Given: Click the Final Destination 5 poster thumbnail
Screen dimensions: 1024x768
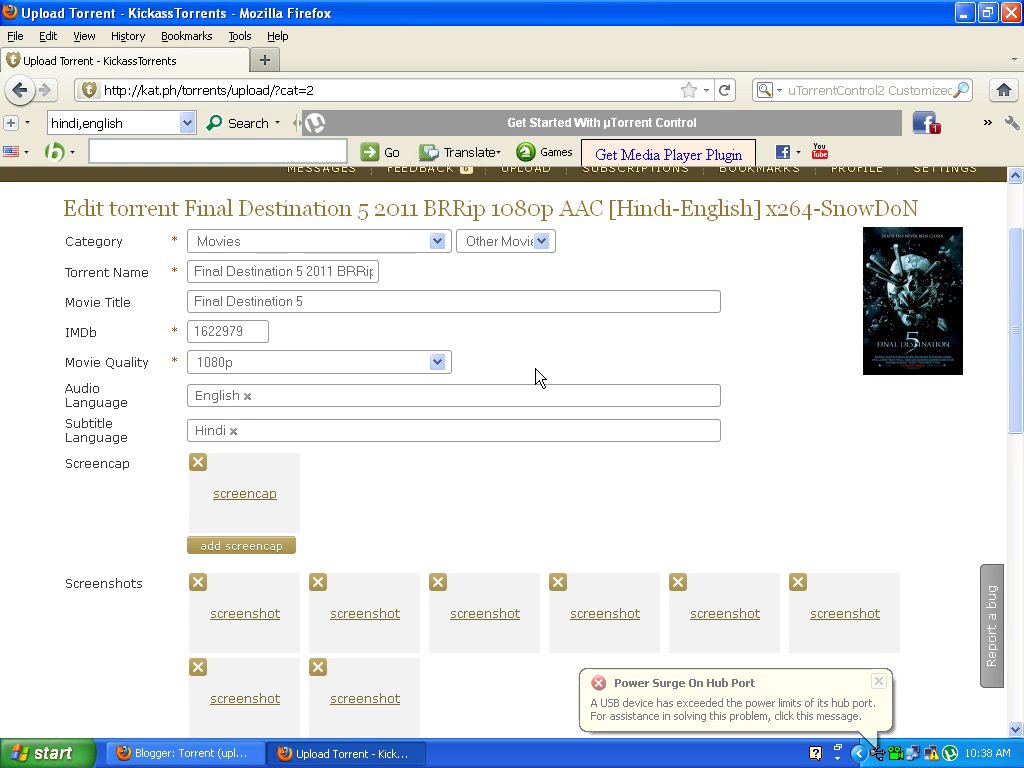Looking at the screenshot, I should point(912,300).
